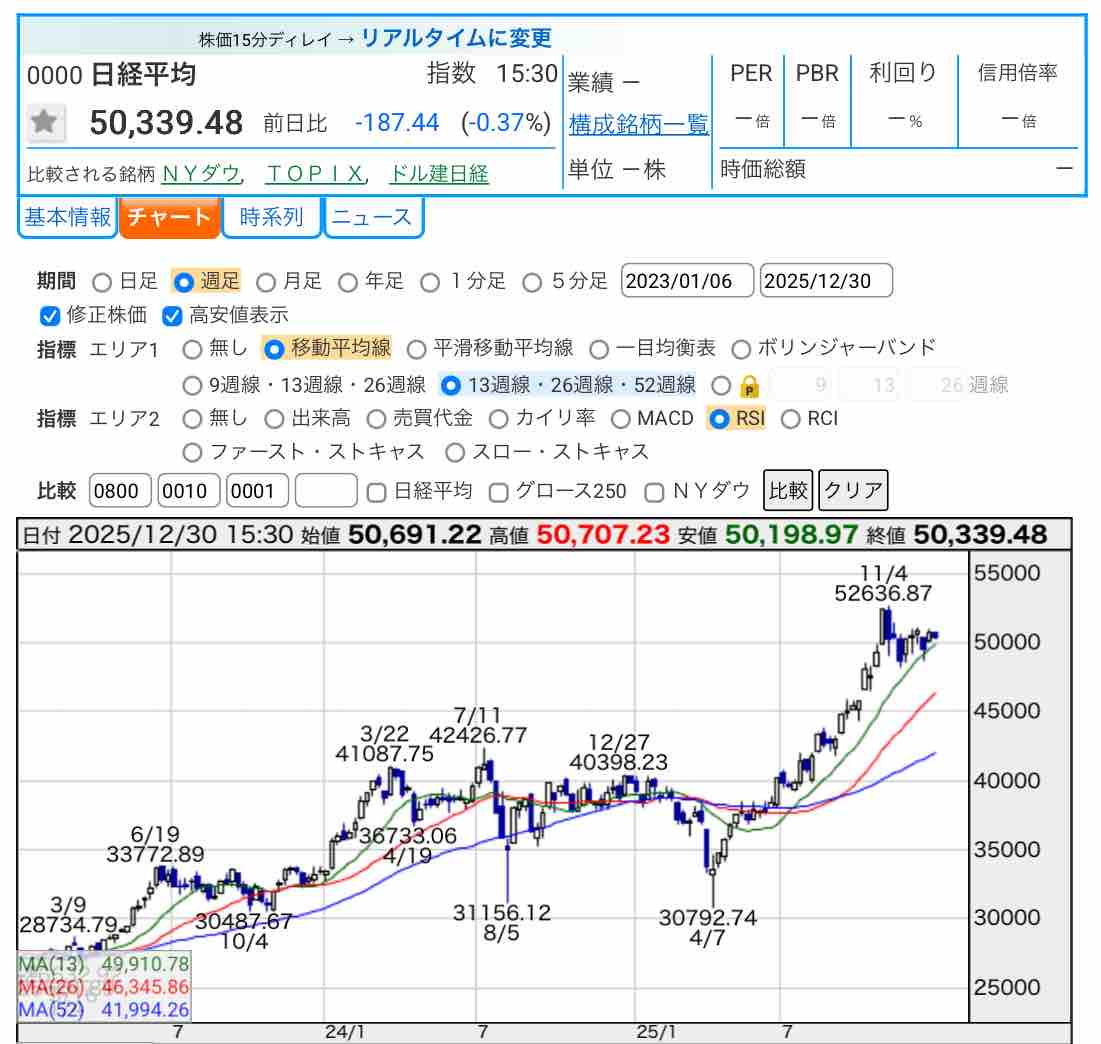1101x1044 pixels.
Task: Click the star favorite icon
Action: (x=45, y=122)
